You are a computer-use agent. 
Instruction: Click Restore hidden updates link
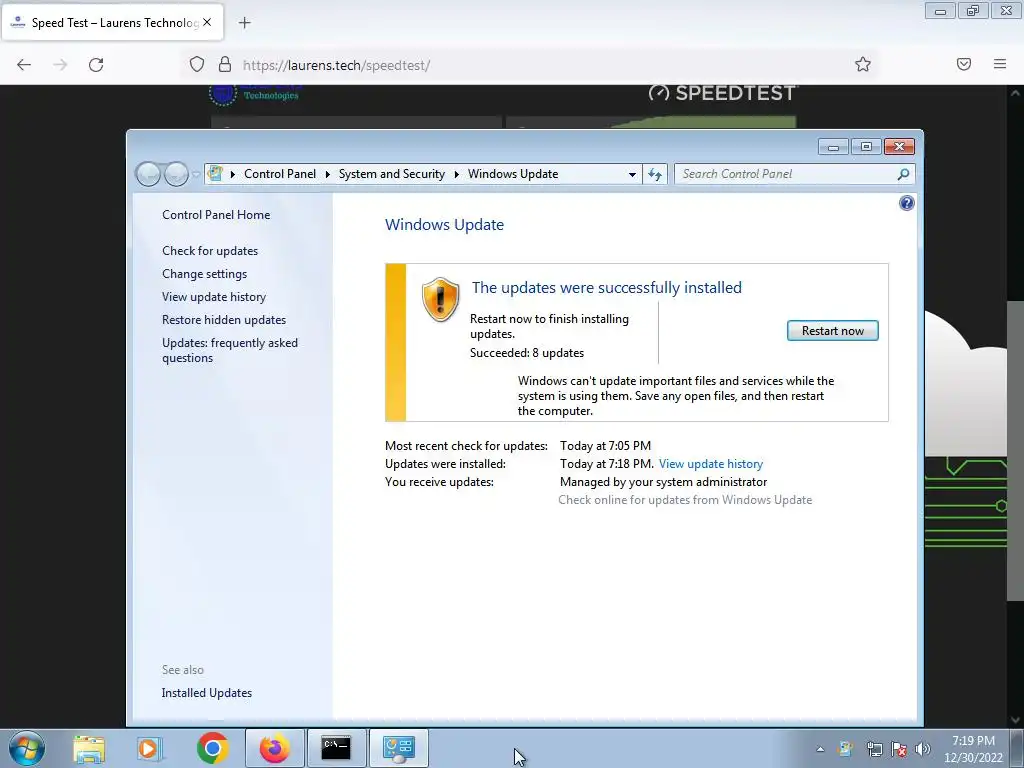click(x=224, y=320)
